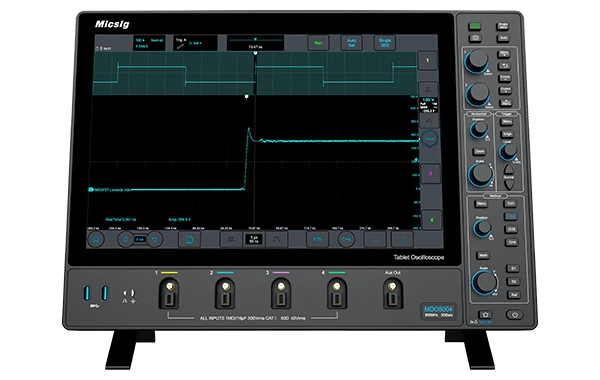Tap the pulse waveform icon in bottom toolbar
Image resolution: width=600 pixels, height=380 pixels.
click(276, 240)
